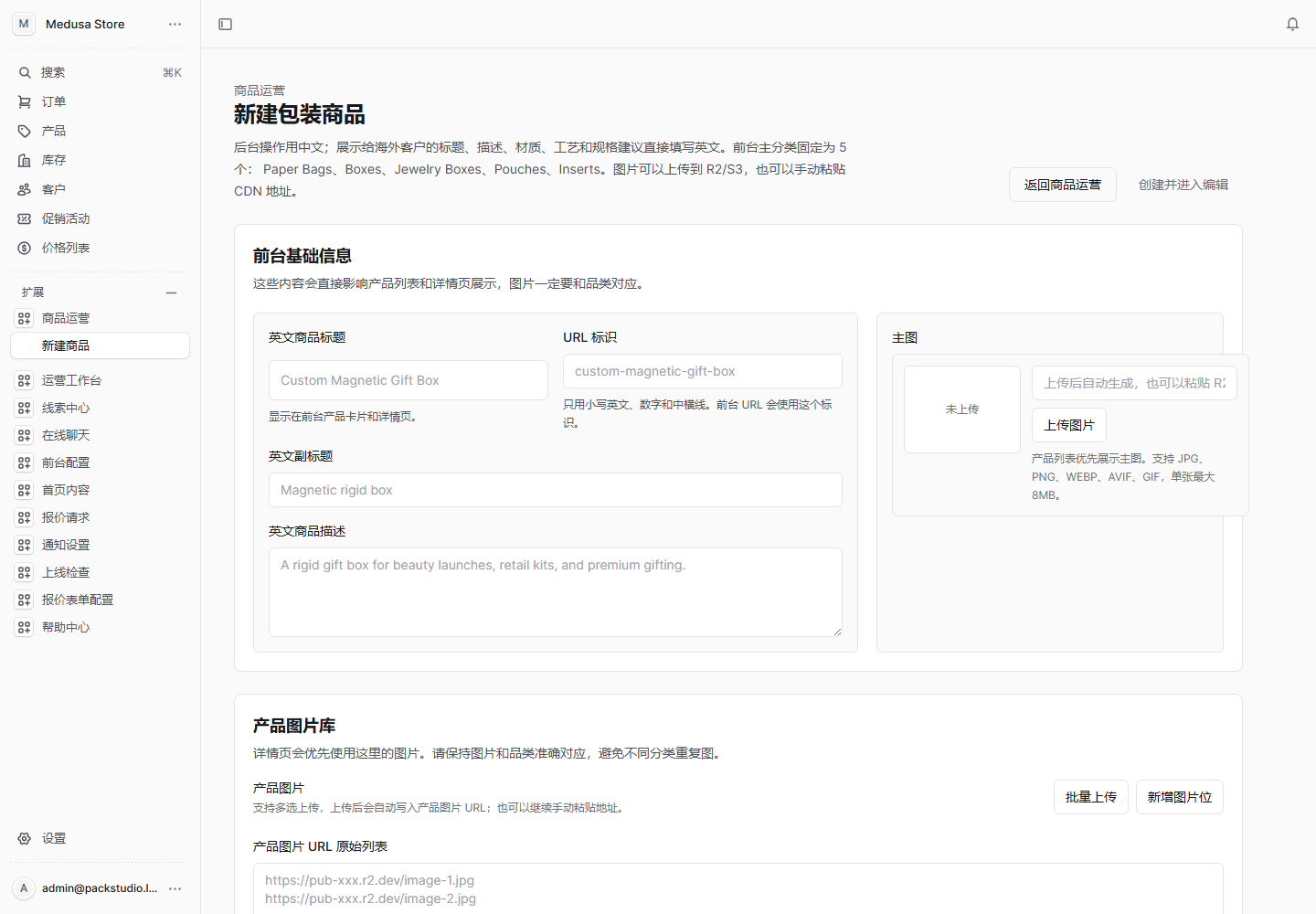The image size is (1316, 914).
Task: Focus the URL 标识 input field
Action: pyautogui.click(x=703, y=371)
